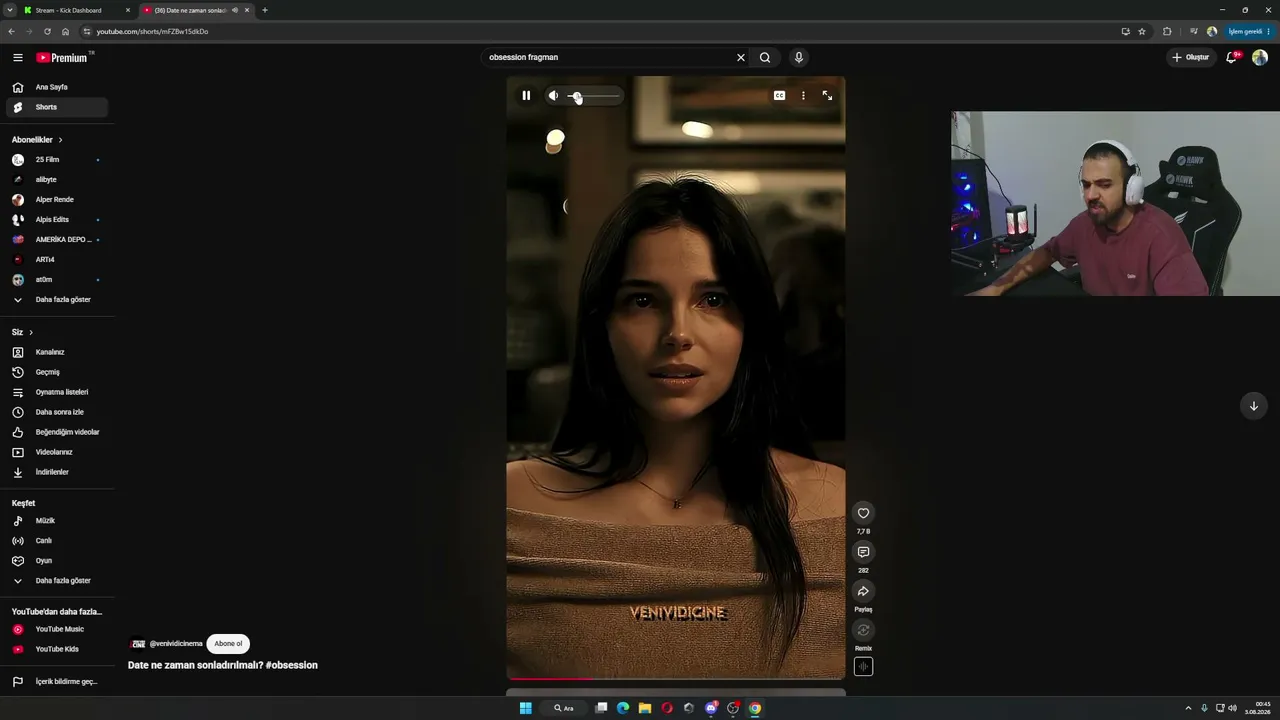Expand subscriptions with Daha fazla göster
The image size is (1280, 720).
[57, 300]
